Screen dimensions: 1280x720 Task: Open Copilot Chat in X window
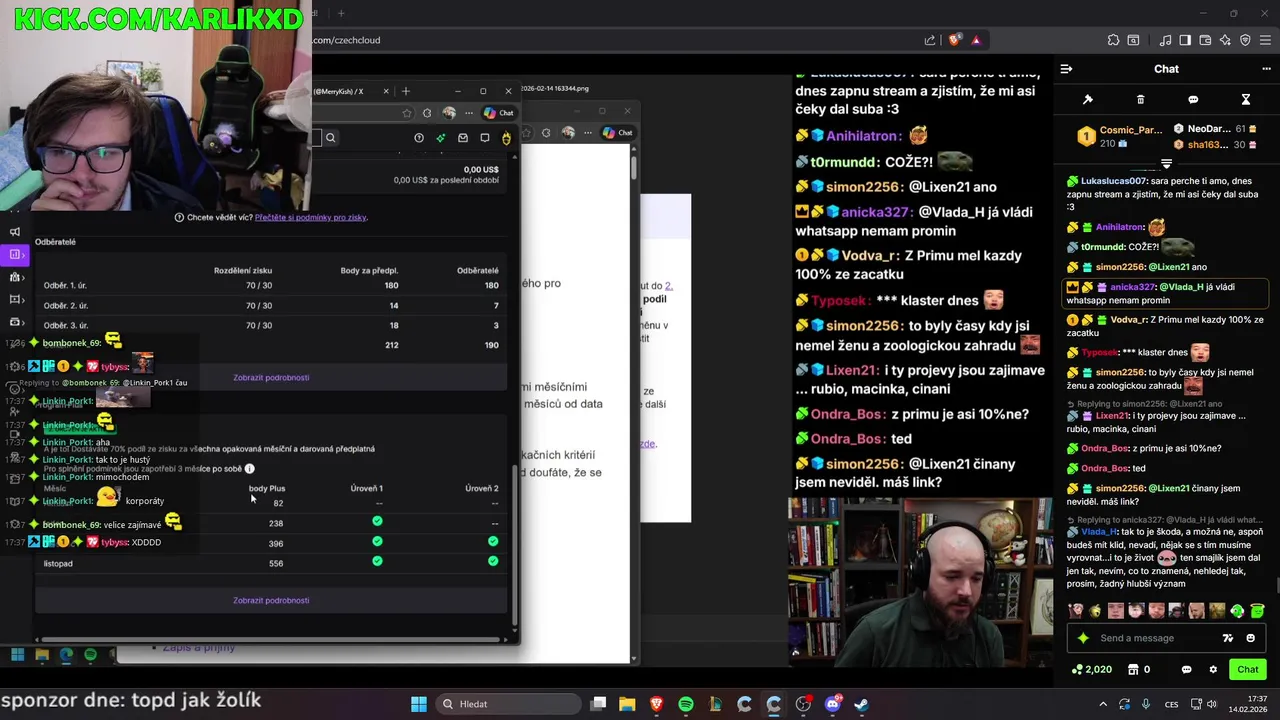pos(499,113)
